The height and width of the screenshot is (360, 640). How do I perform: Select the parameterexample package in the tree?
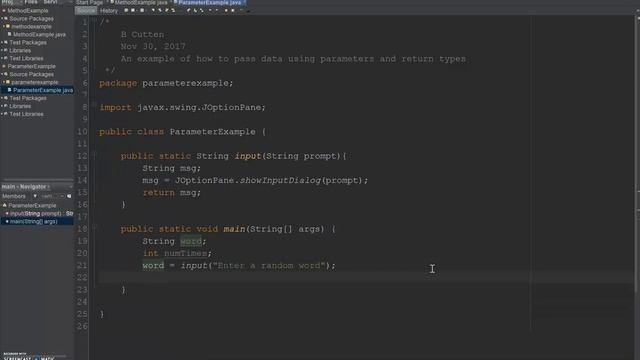point(35,82)
